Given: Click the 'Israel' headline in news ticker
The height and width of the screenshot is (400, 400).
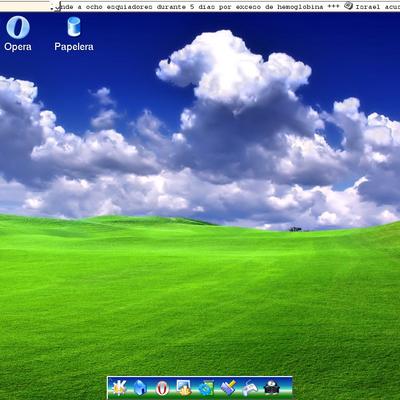Looking at the screenshot, I should click(x=377, y=6).
